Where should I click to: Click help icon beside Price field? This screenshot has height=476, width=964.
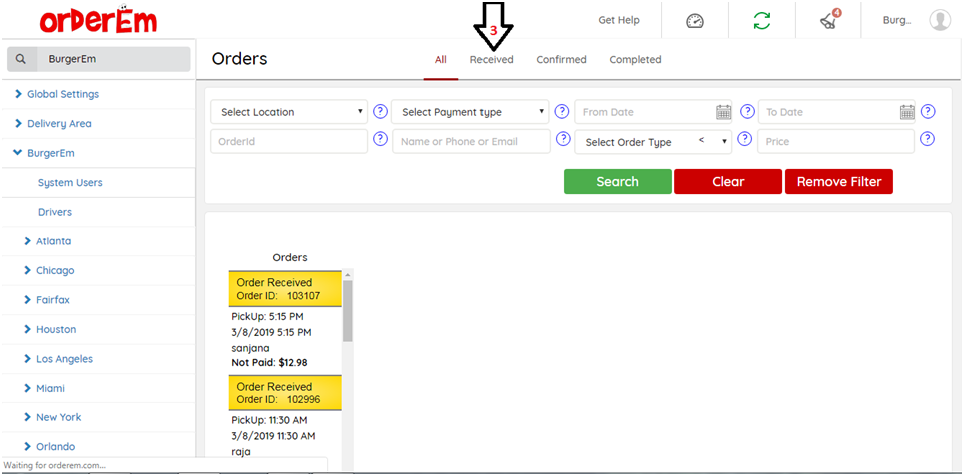[928, 140]
